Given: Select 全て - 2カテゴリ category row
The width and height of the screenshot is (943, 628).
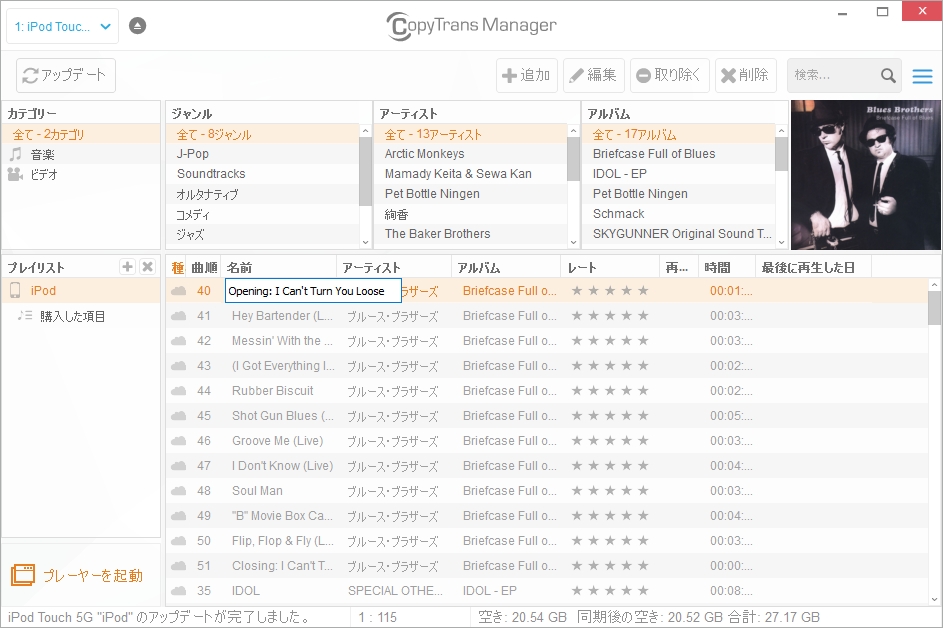Looking at the screenshot, I should pos(81,134).
